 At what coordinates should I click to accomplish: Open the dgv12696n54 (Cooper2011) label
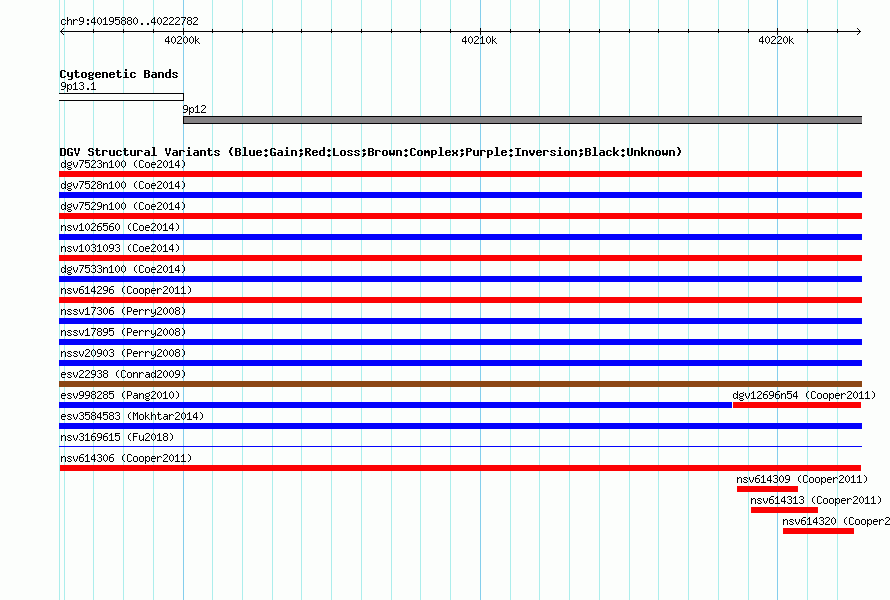click(804, 396)
